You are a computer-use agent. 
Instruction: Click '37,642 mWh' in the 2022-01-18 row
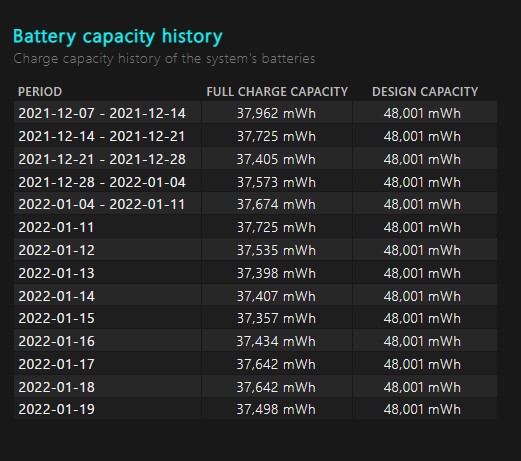(x=276, y=387)
